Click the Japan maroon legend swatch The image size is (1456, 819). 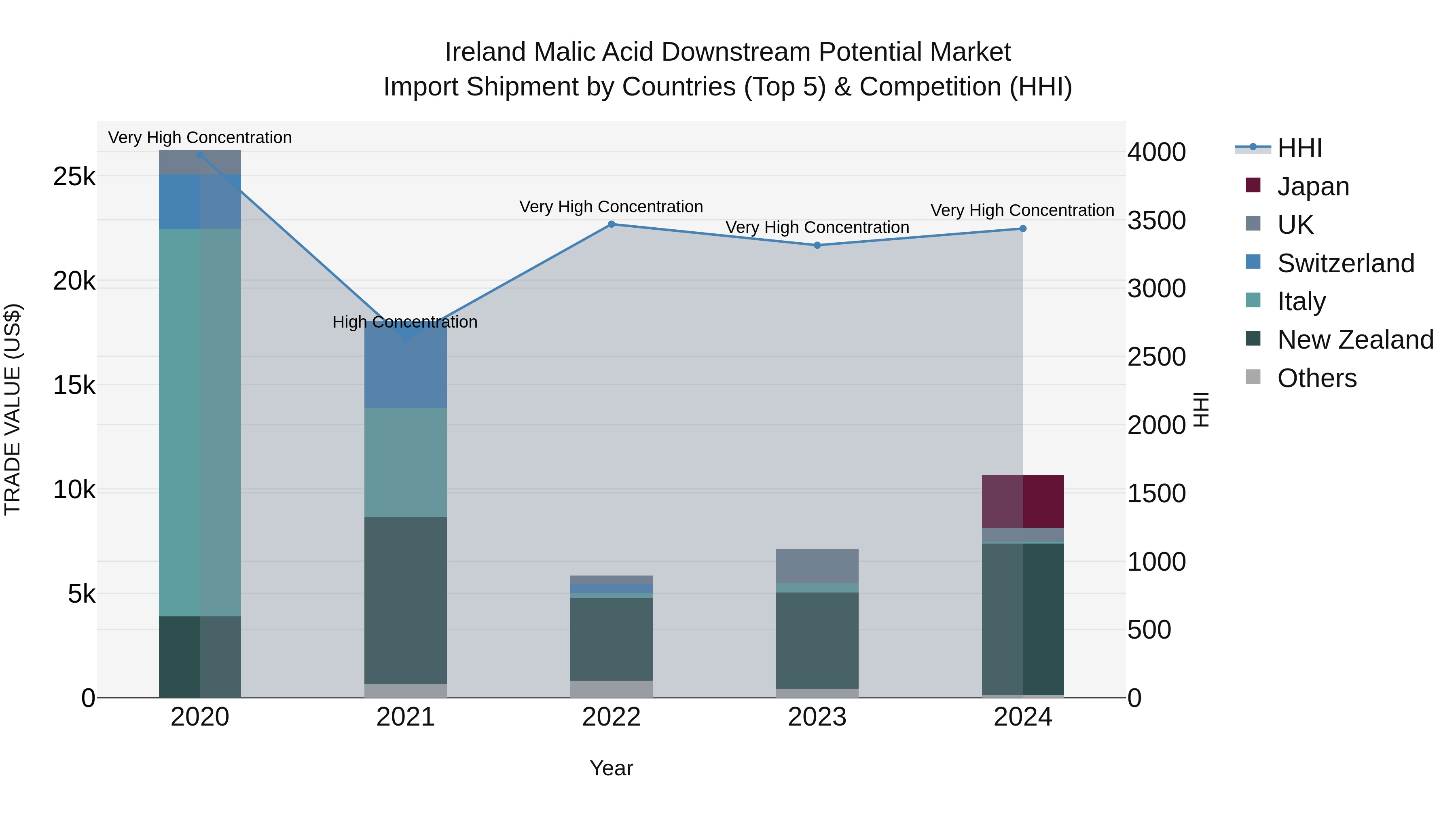click(x=1253, y=185)
